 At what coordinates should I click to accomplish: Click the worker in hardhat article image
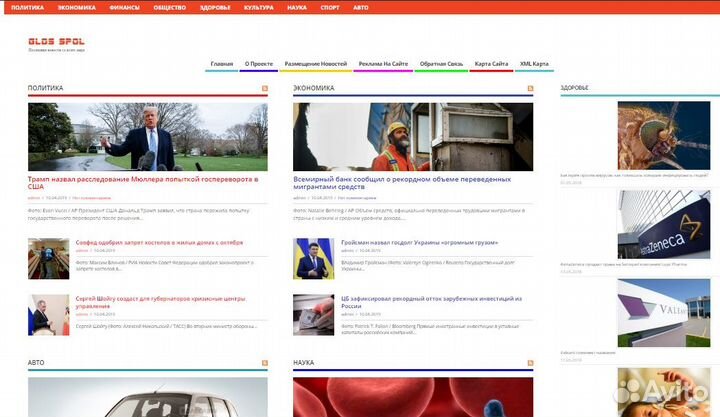pyautogui.click(x=412, y=136)
